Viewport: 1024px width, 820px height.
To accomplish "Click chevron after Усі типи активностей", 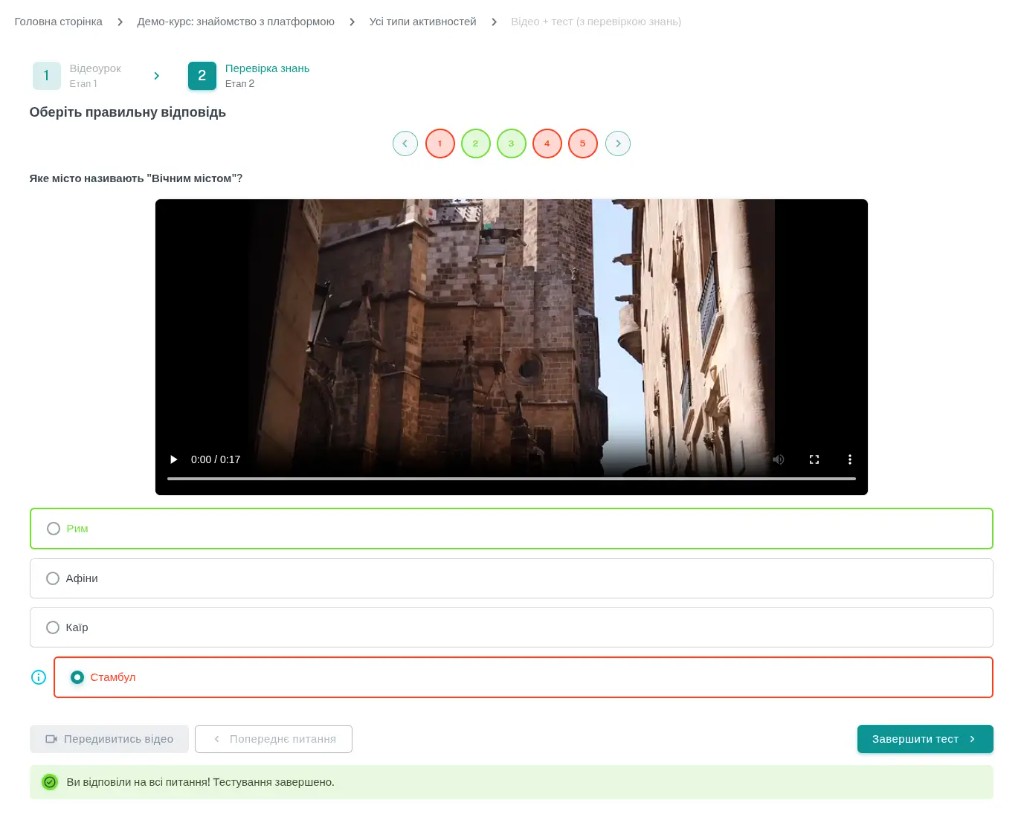I will click(x=494, y=22).
